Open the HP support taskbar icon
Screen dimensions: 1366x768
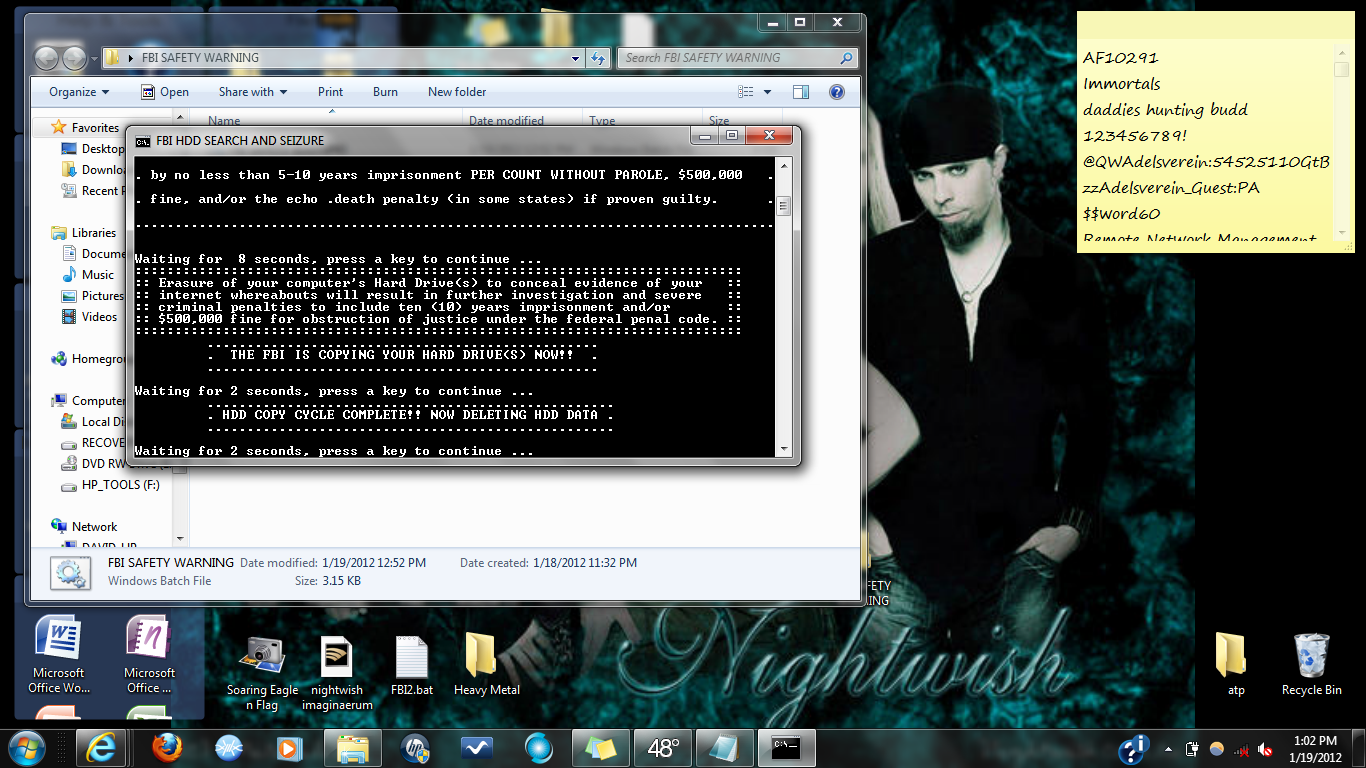click(x=414, y=748)
